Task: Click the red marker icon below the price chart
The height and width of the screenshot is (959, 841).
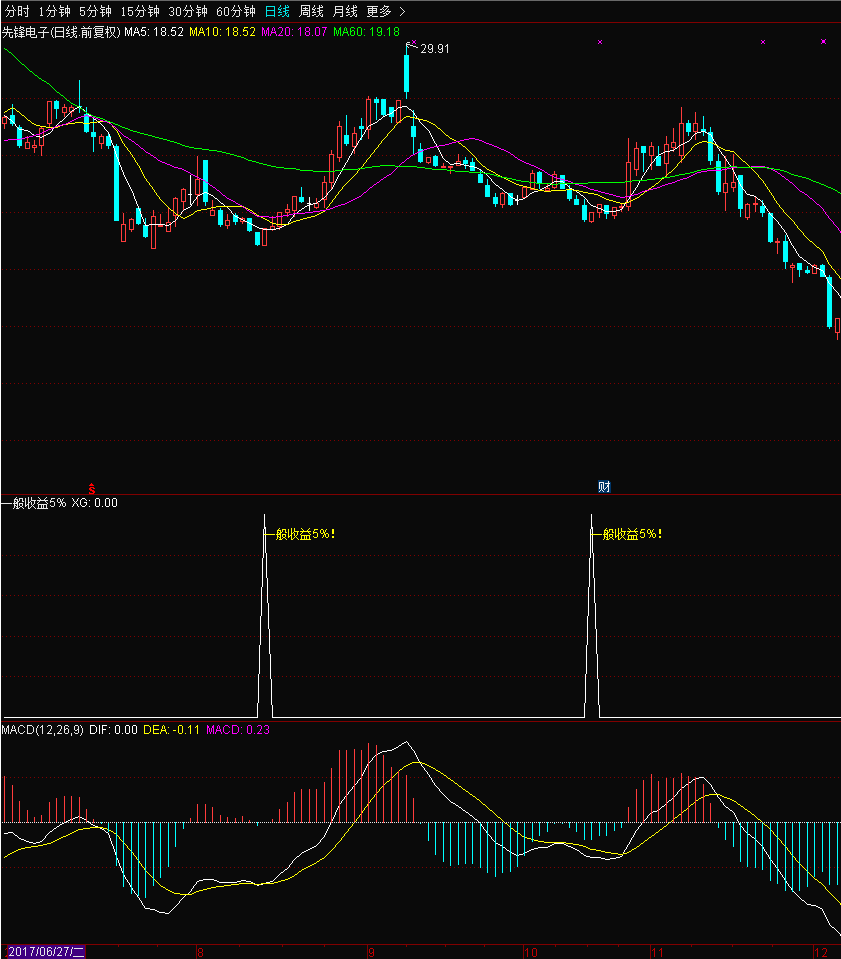Action: tap(91, 488)
